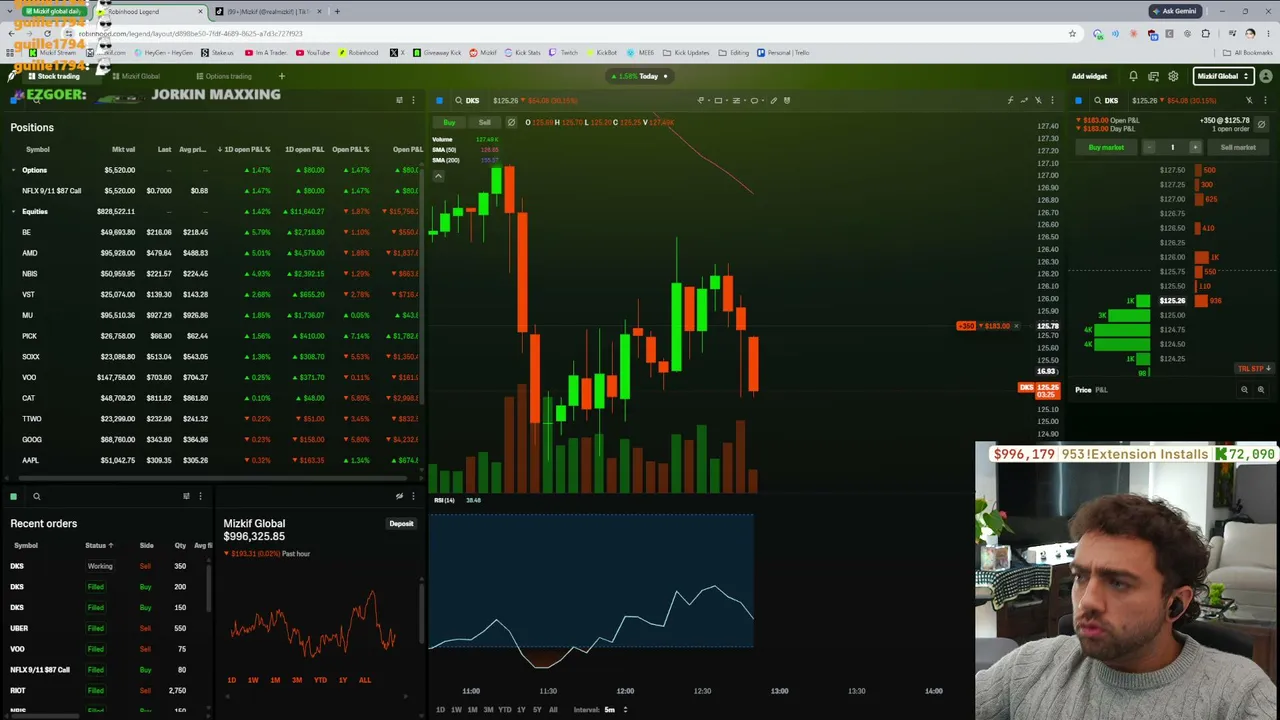
Task: Collapse the Options positions group
Action: pyautogui.click(x=14, y=170)
